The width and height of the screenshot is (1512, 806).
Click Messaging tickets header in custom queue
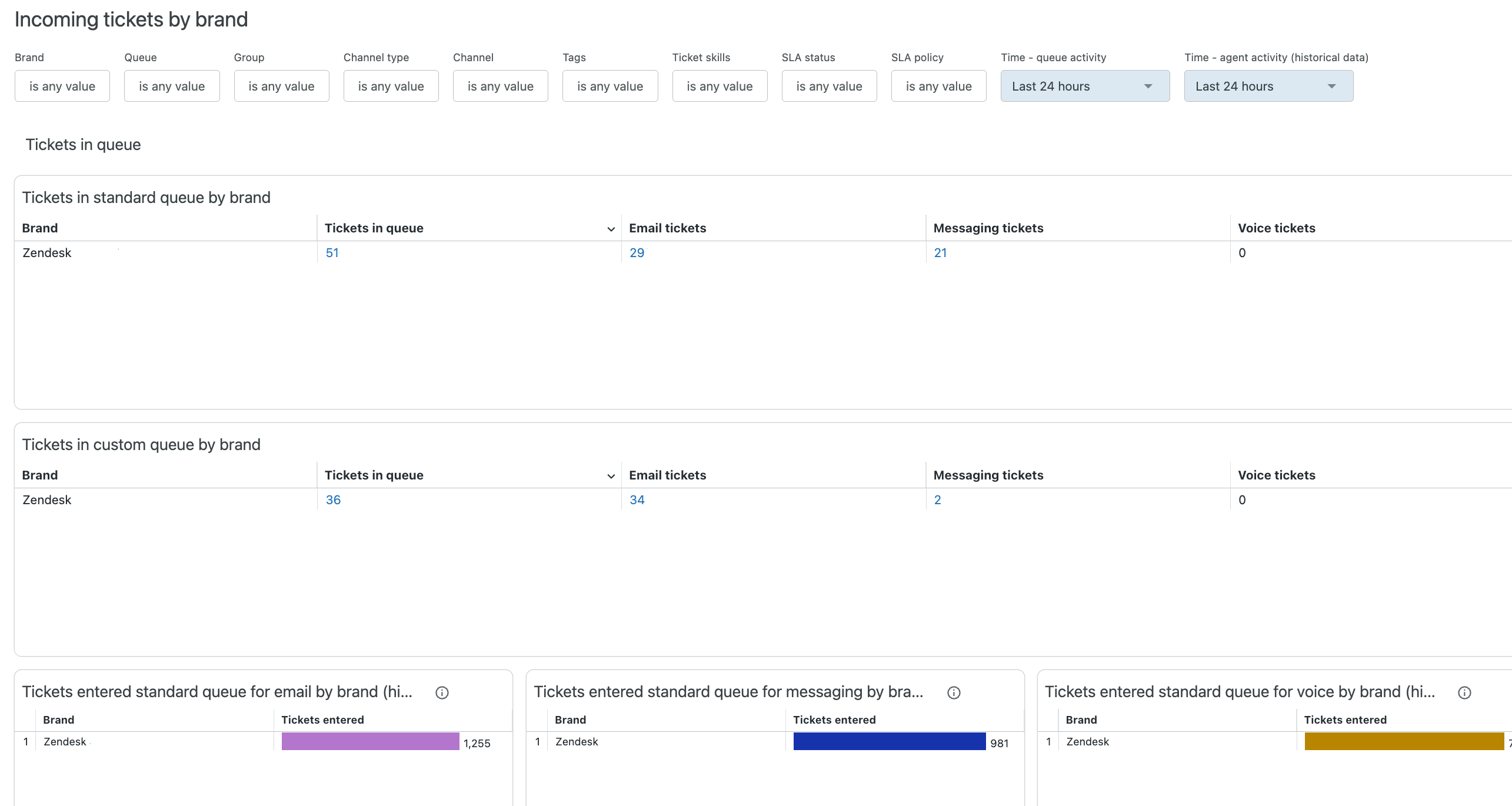(x=988, y=475)
